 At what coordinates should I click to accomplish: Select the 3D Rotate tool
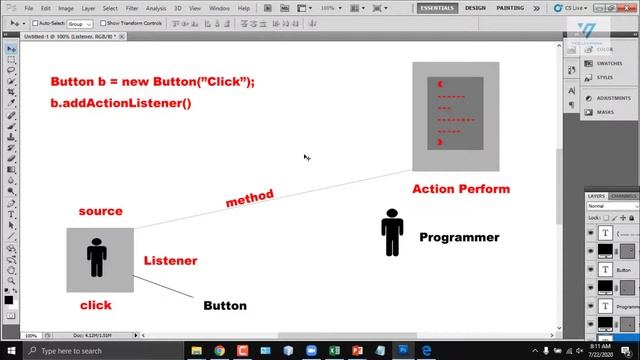click(x=11, y=249)
